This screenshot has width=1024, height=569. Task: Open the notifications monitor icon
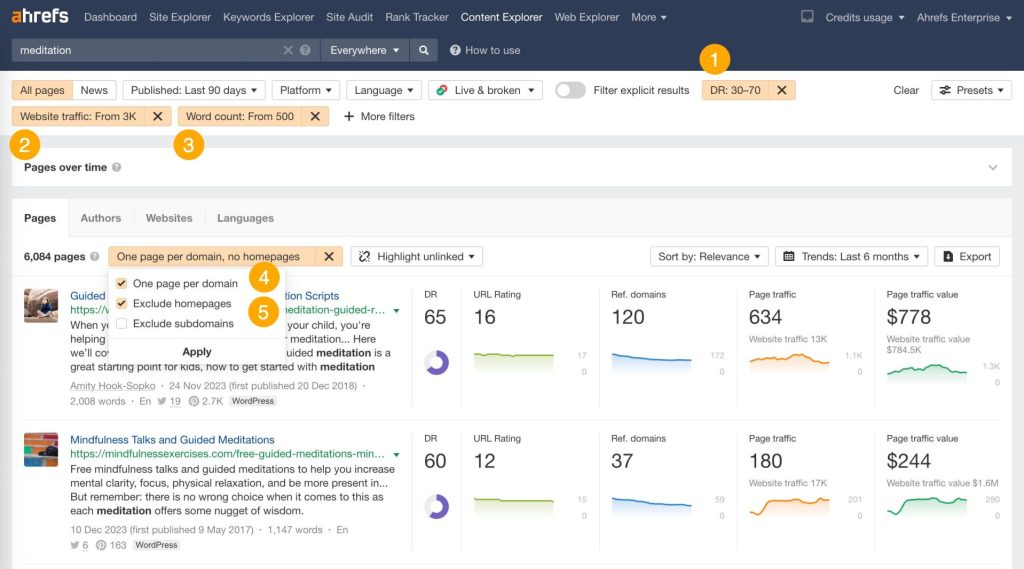807,16
